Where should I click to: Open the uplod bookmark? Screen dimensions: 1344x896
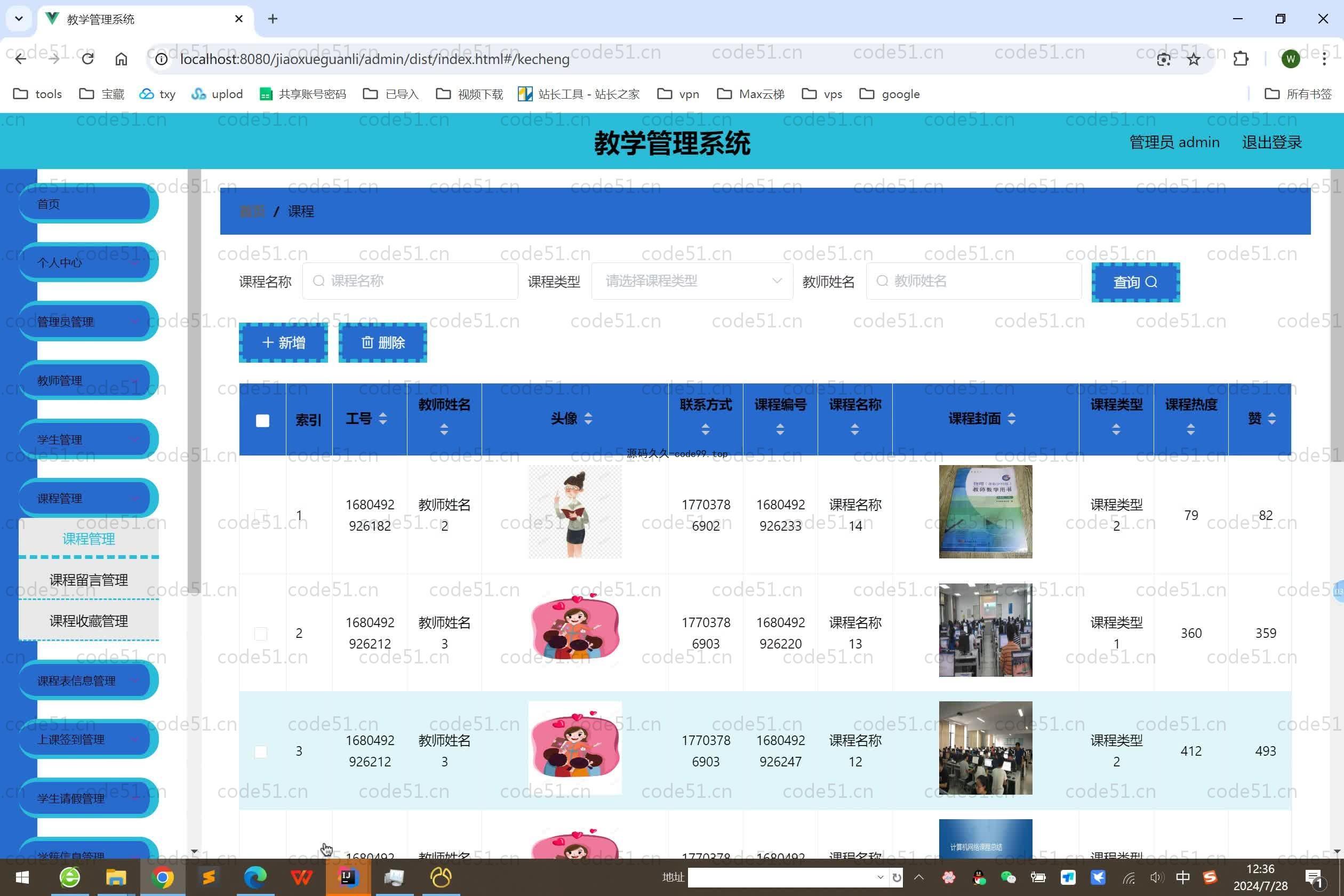217,94
